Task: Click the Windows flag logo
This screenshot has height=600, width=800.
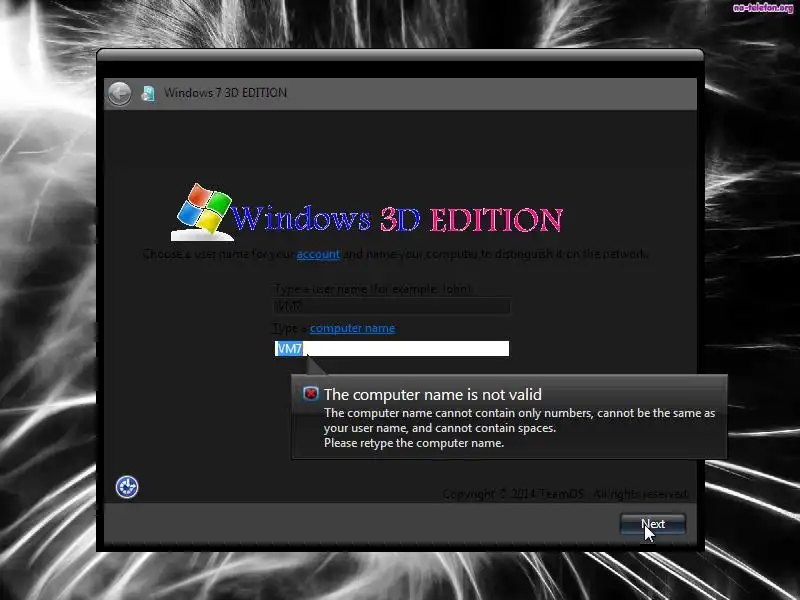Action: [204, 211]
